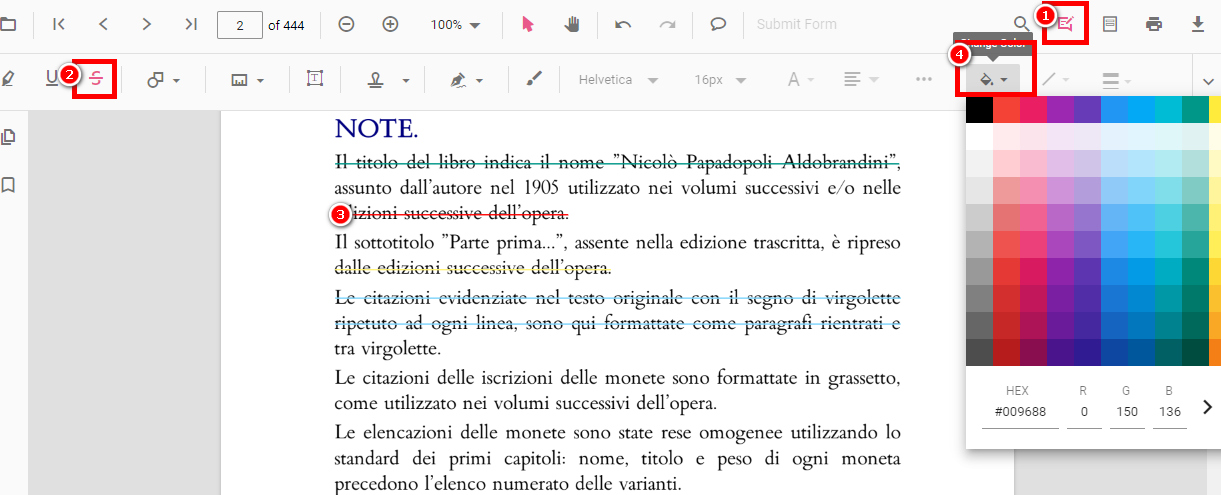Screen dimensions: 1221x495
Task: Click the R value field
Action: click(x=1084, y=412)
